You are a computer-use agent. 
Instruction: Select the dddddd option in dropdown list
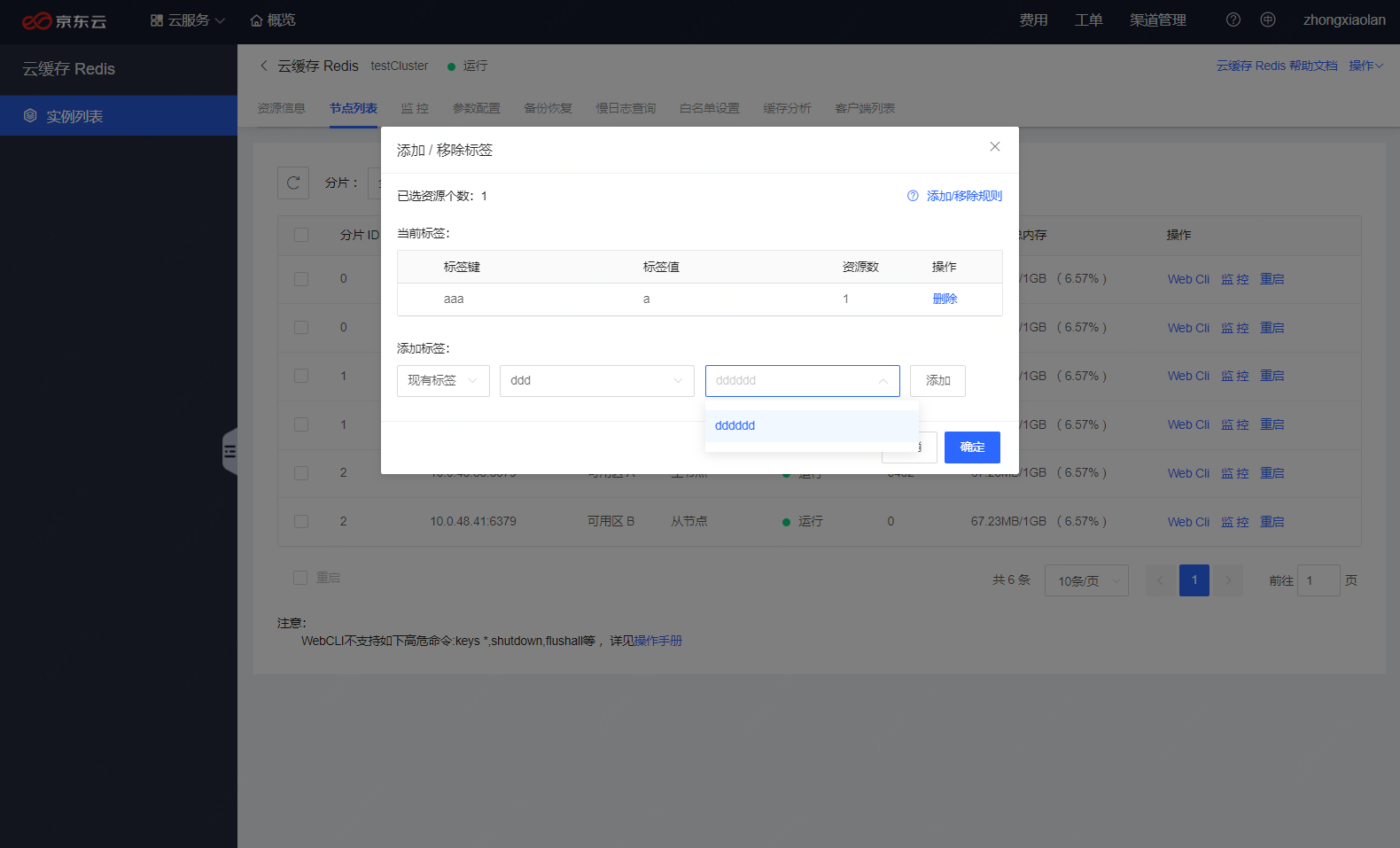coord(812,425)
